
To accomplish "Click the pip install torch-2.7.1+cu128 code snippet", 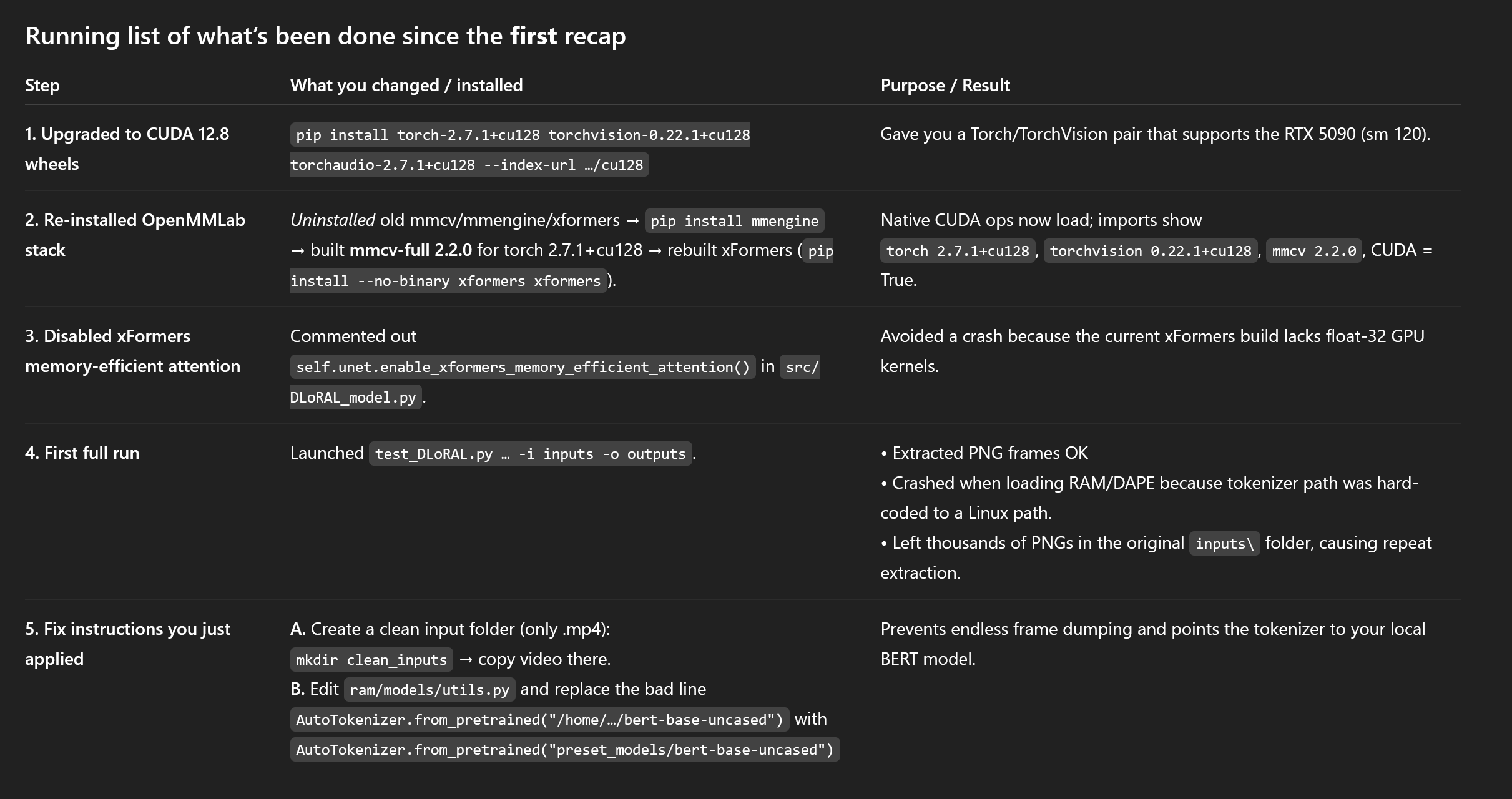I will click(520, 135).
